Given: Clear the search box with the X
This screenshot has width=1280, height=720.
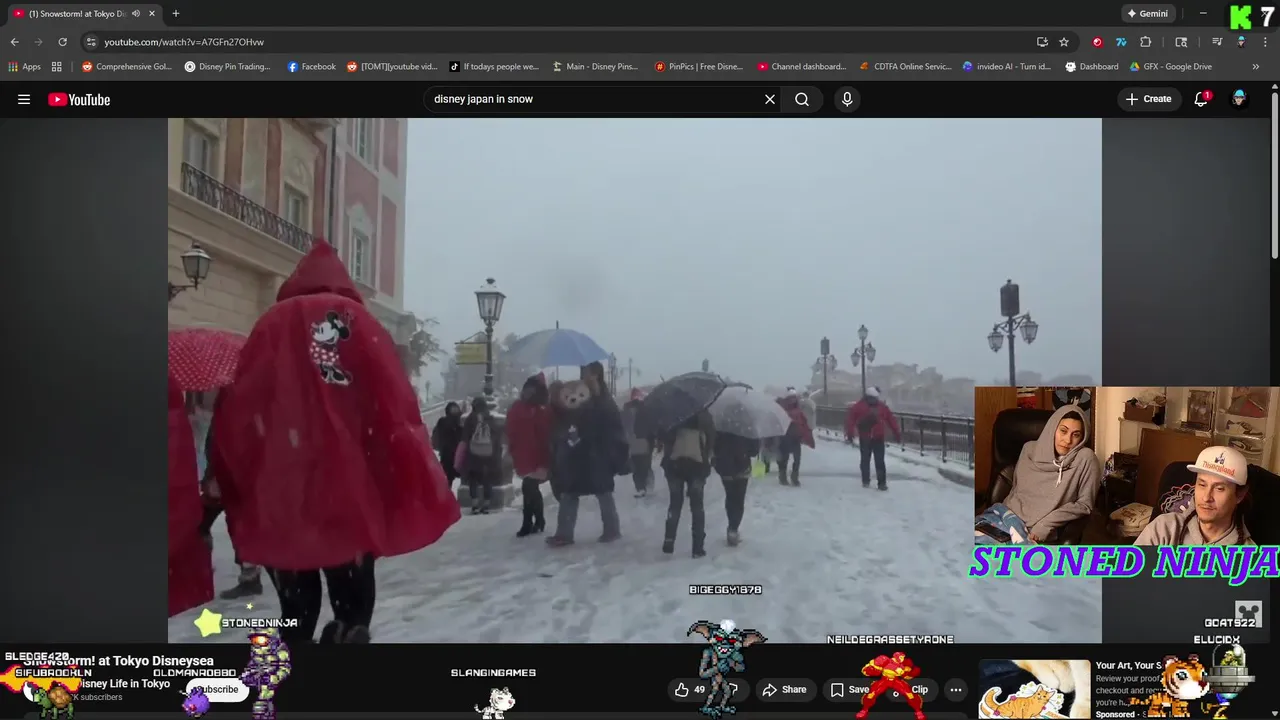Looking at the screenshot, I should click(x=770, y=99).
